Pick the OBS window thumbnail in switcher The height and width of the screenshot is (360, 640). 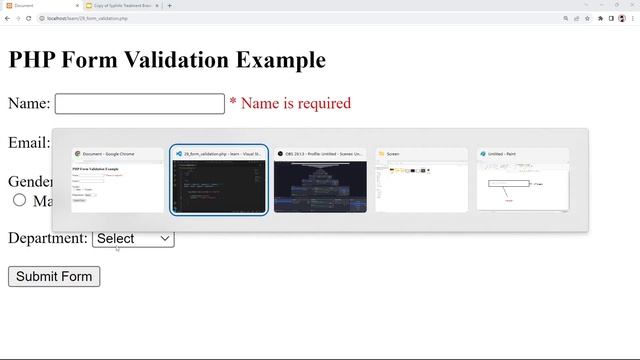pyautogui.click(x=320, y=180)
